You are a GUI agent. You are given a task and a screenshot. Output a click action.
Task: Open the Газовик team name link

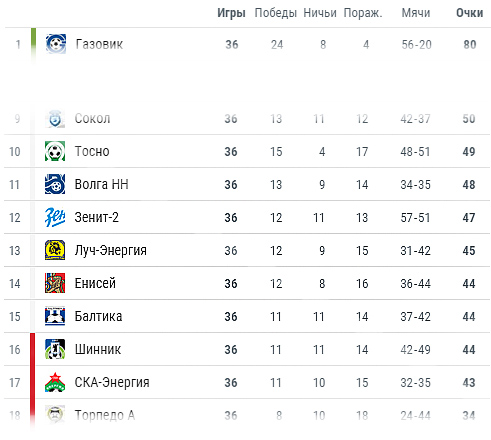pos(99,44)
